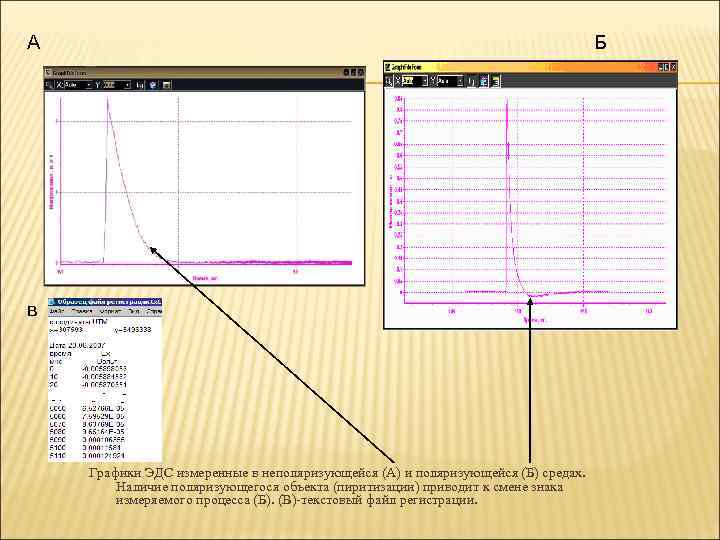Open the Вид menu in the Notepad window
The height and width of the screenshot is (540, 720).
point(134,311)
